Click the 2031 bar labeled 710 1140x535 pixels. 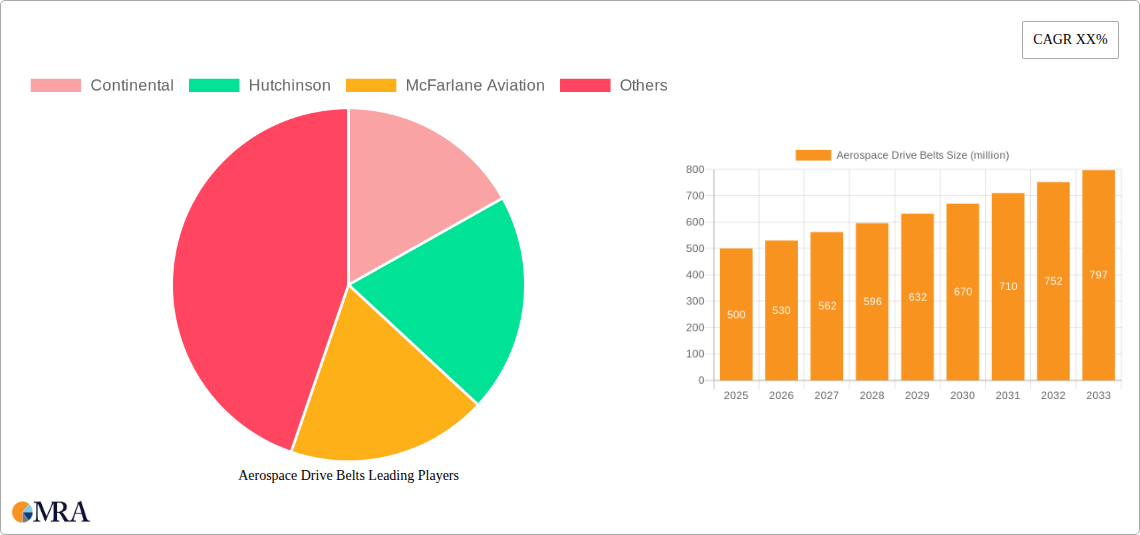coord(1008,286)
